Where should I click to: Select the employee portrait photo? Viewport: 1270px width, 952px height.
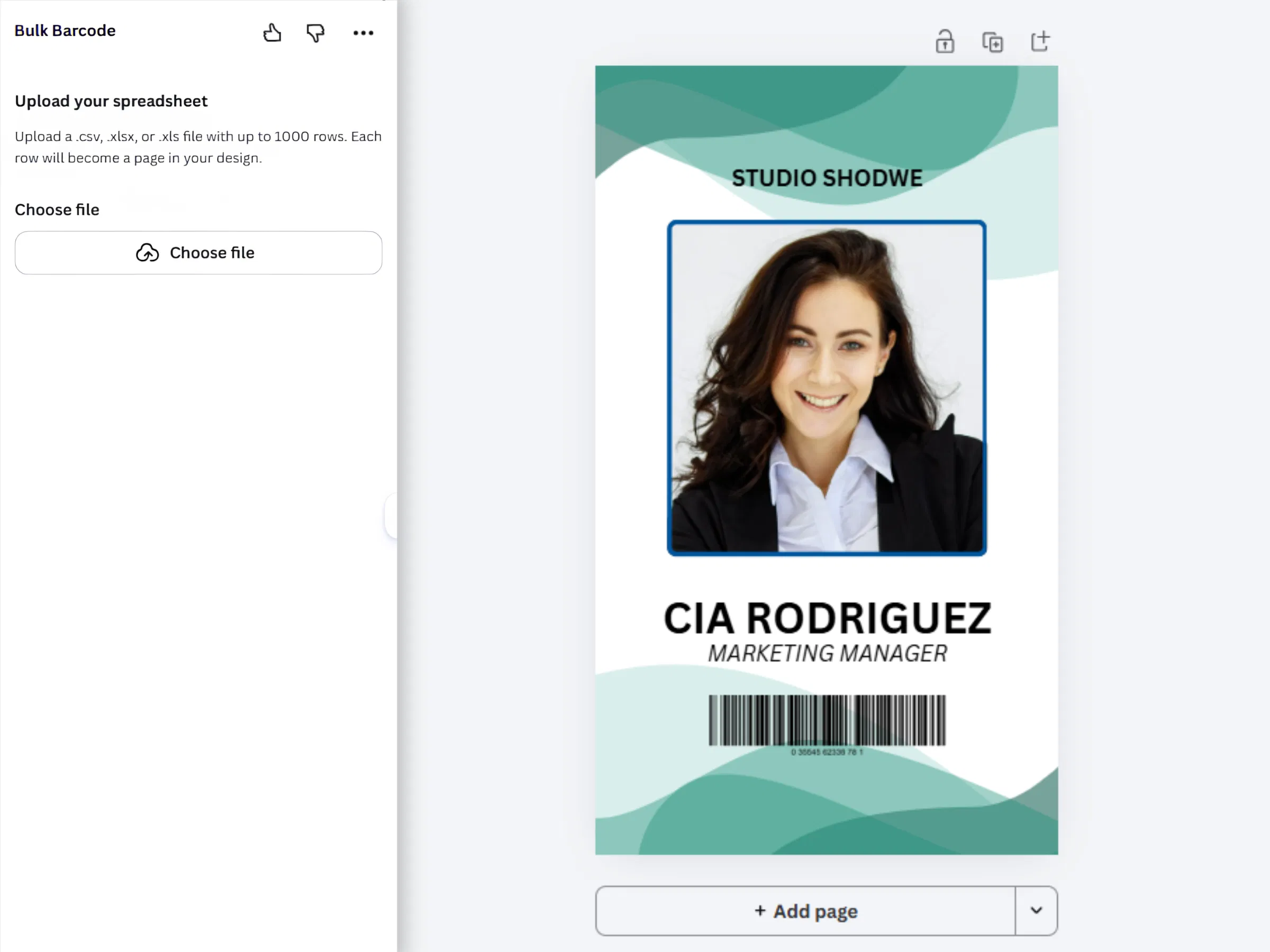827,388
